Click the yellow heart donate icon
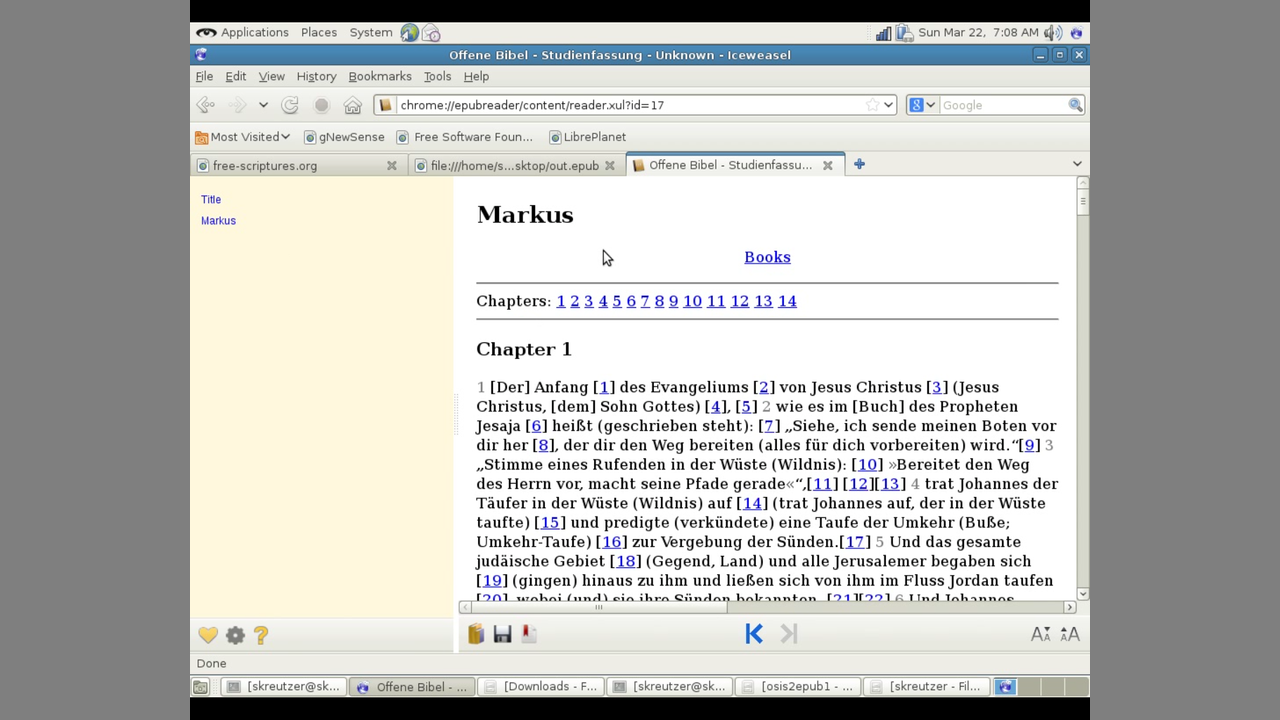Screen dimensions: 1280x720 coord(208,635)
